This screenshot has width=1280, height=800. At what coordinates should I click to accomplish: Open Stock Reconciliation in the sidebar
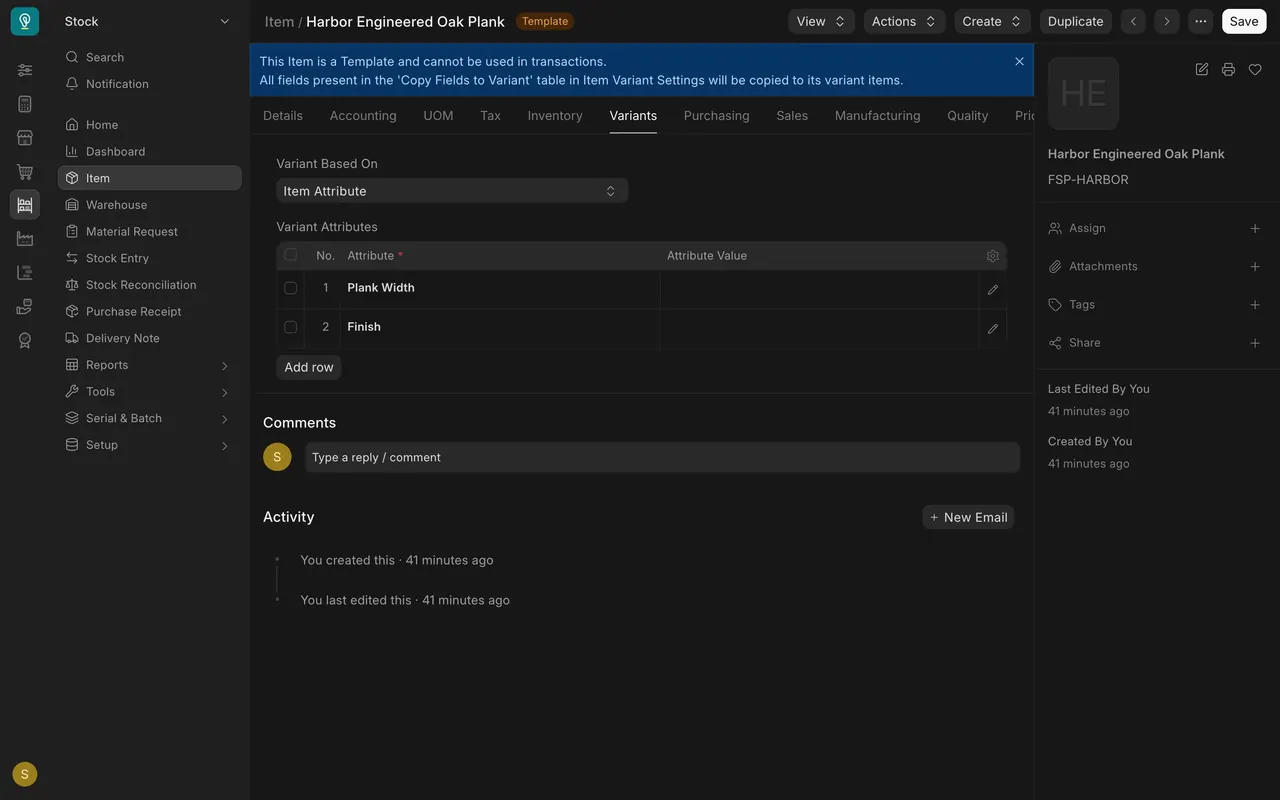[149, 285]
